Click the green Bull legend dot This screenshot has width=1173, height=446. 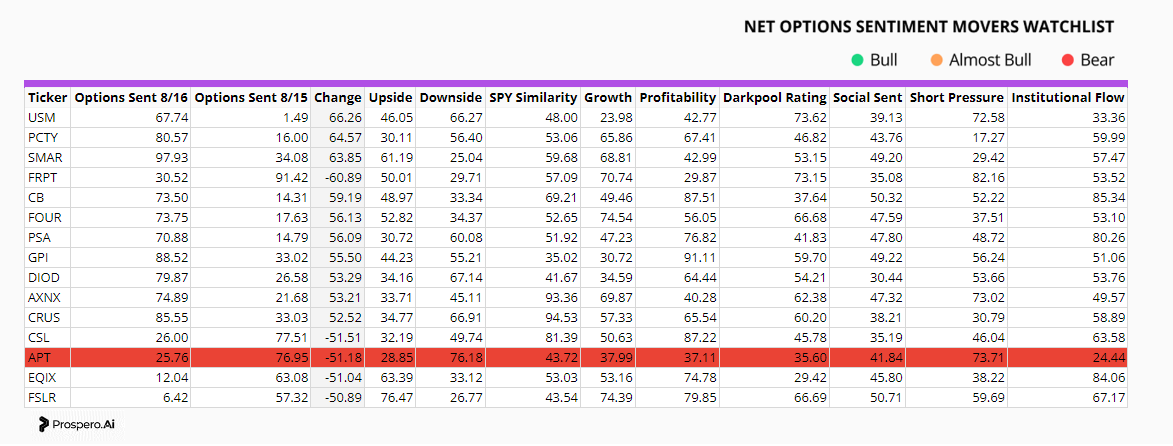[857, 61]
